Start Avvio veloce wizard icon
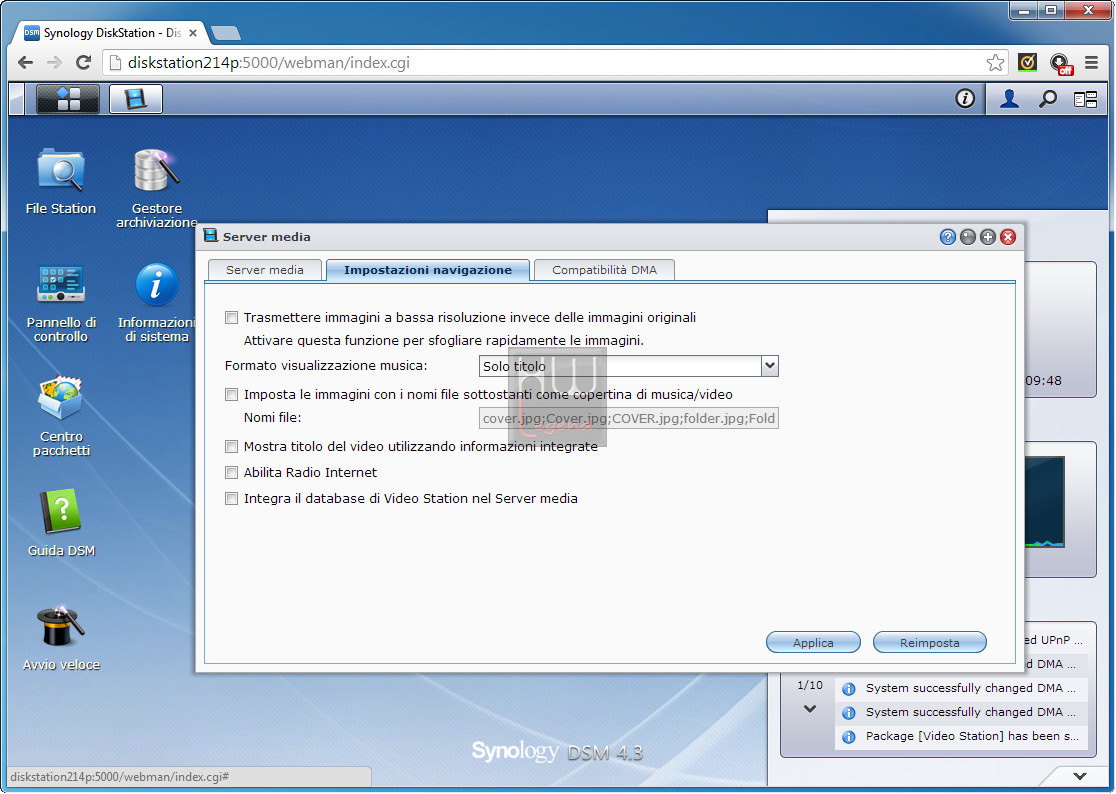 (x=61, y=637)
